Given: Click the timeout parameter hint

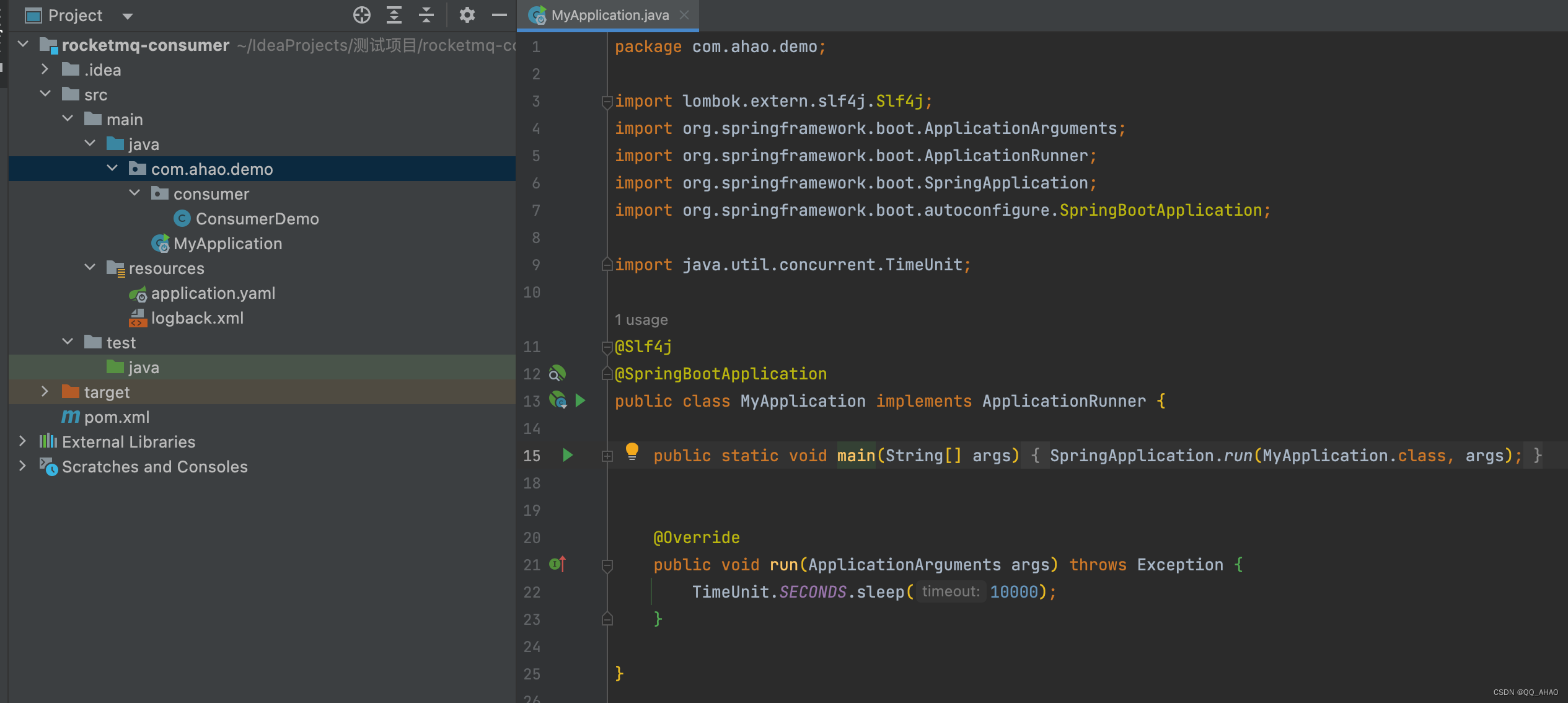Looking at the screenshot, I should tap(951, 591).
